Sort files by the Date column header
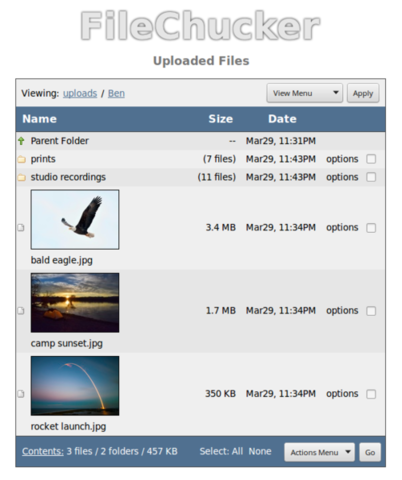This screenshot has width=402, height=480. (x=282, y=119)
